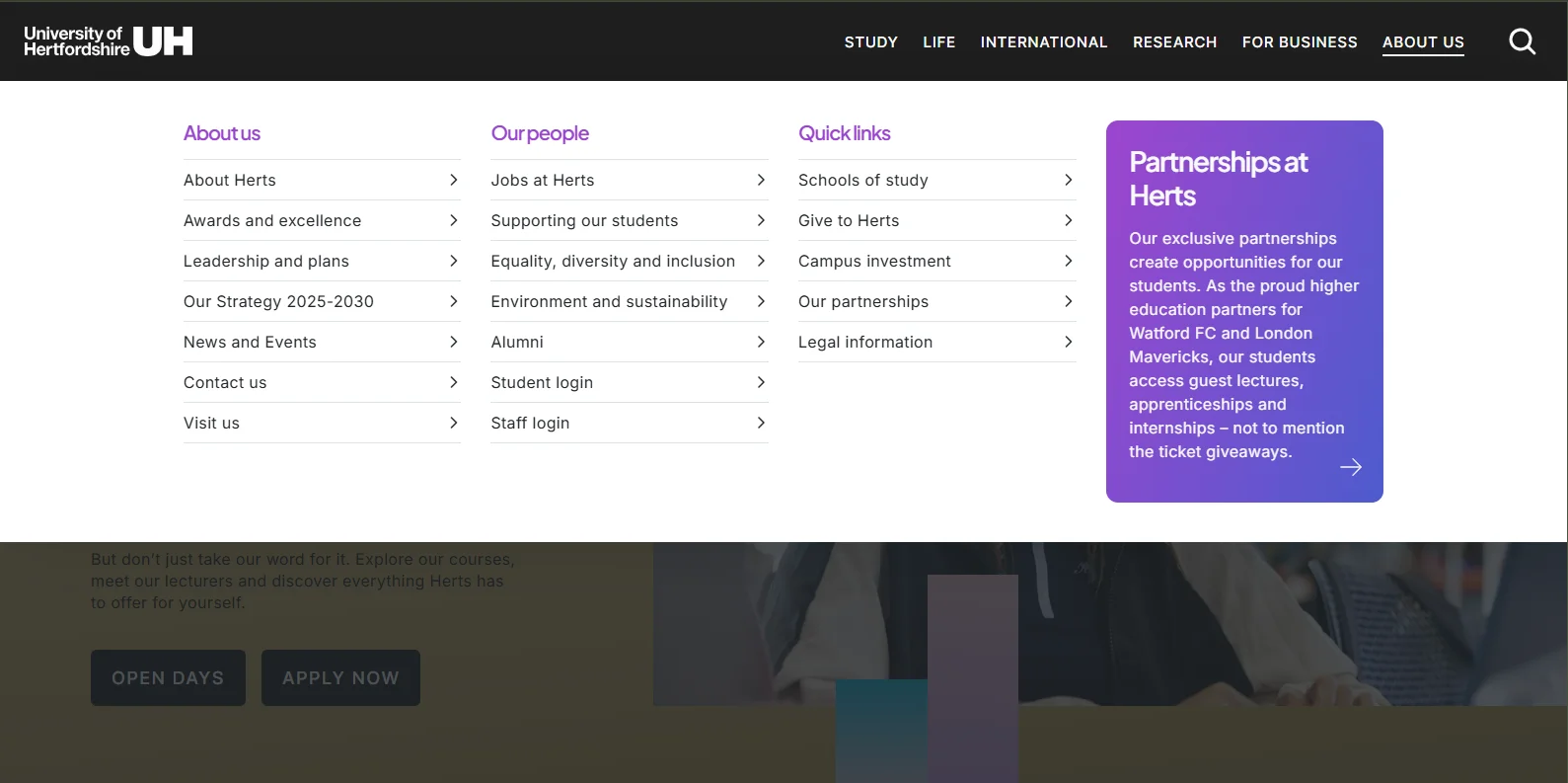This screenshot has height=783, width=1568.
Task: Open the Student login link
Action: coord(630,382)
